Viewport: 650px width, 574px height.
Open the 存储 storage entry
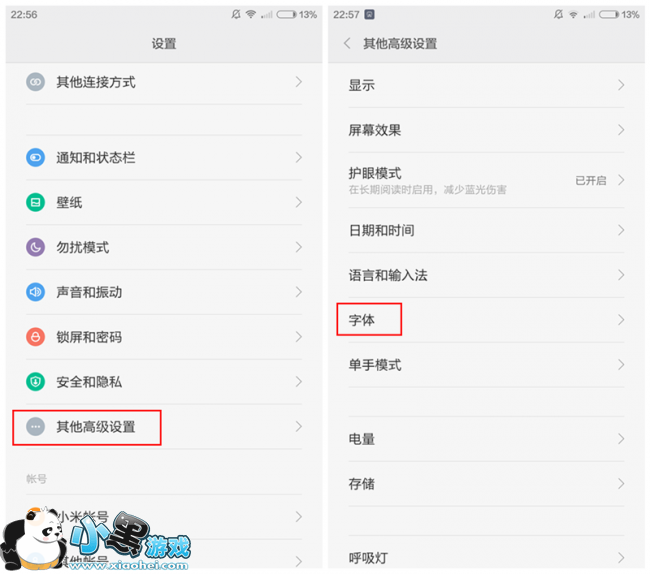coord(486,484)
